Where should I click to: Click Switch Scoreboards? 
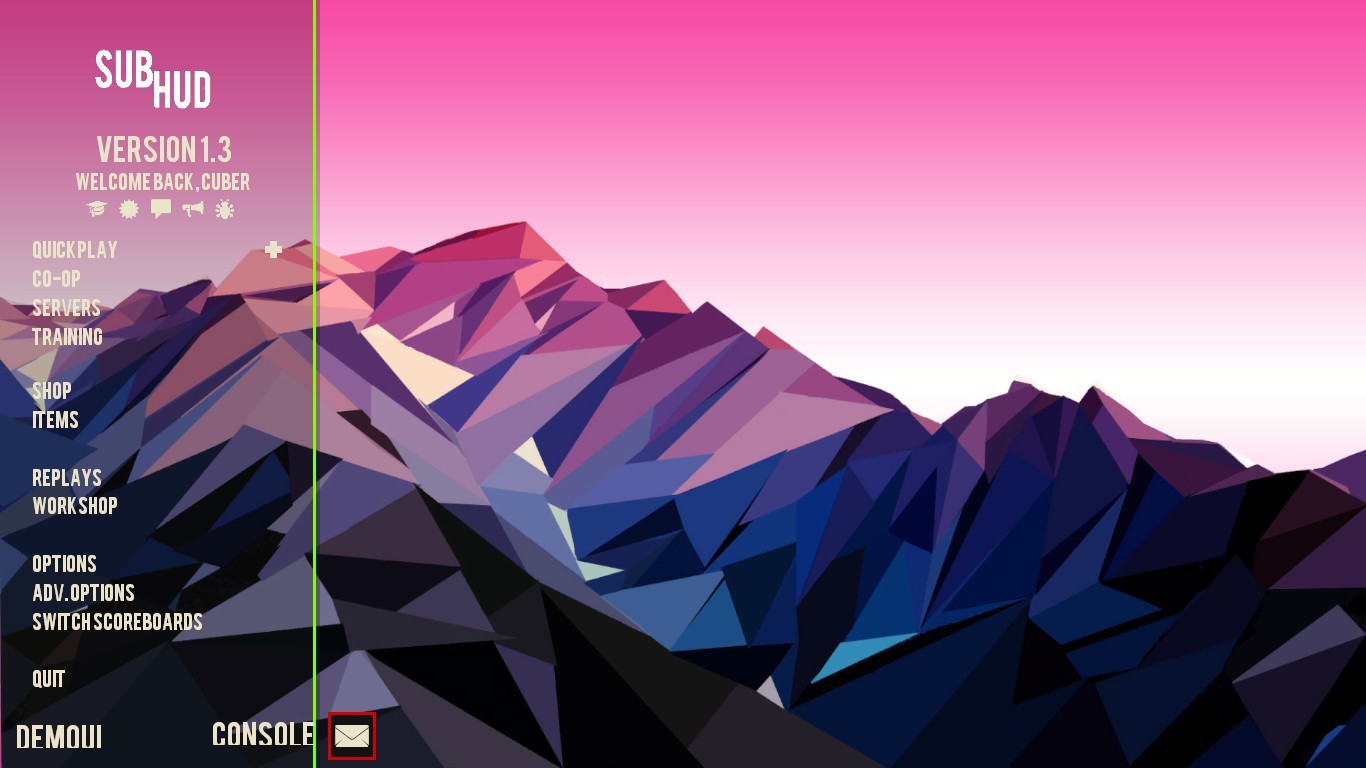118,622
